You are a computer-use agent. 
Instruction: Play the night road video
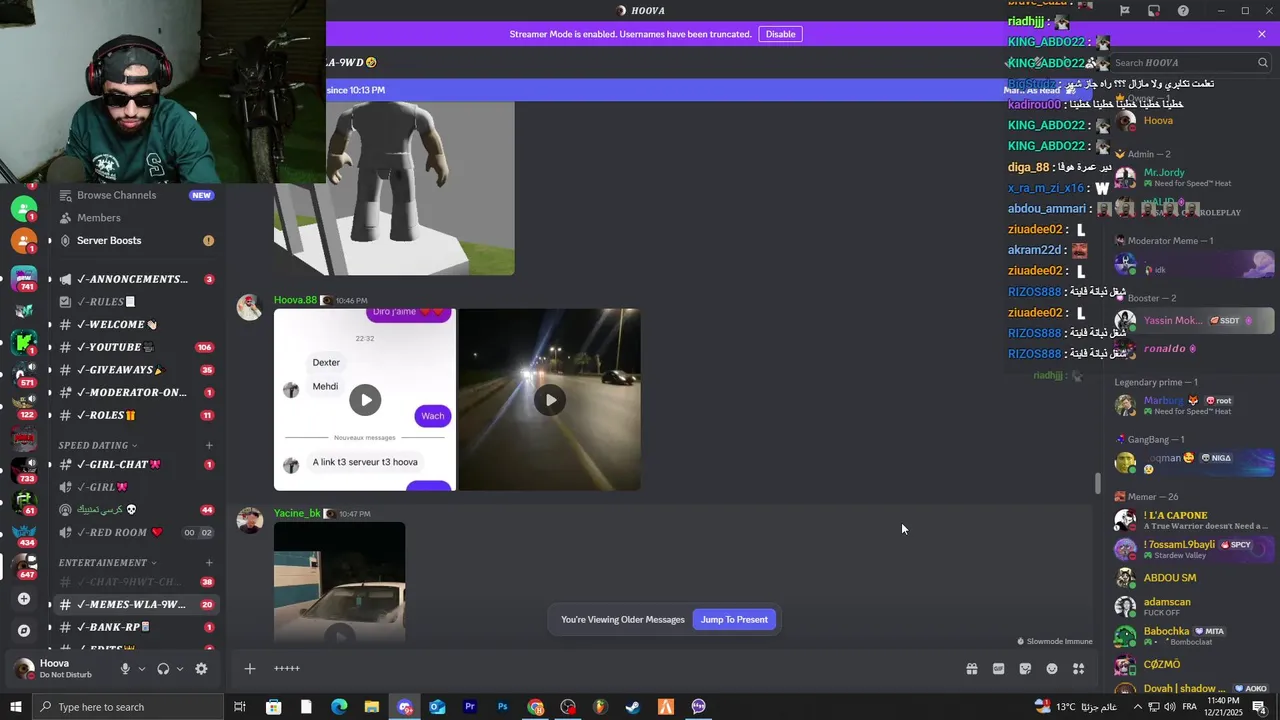pyautogui.click(x=550, y=400)
